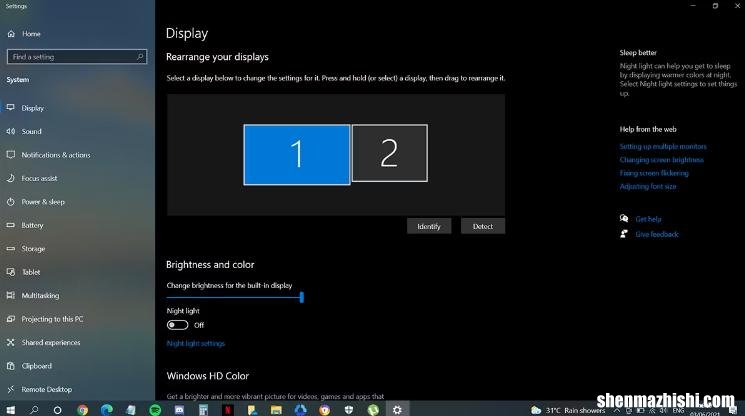Open Spotify from taskbar
Screen dimensions: 745x416
click(x=155, y=410)
